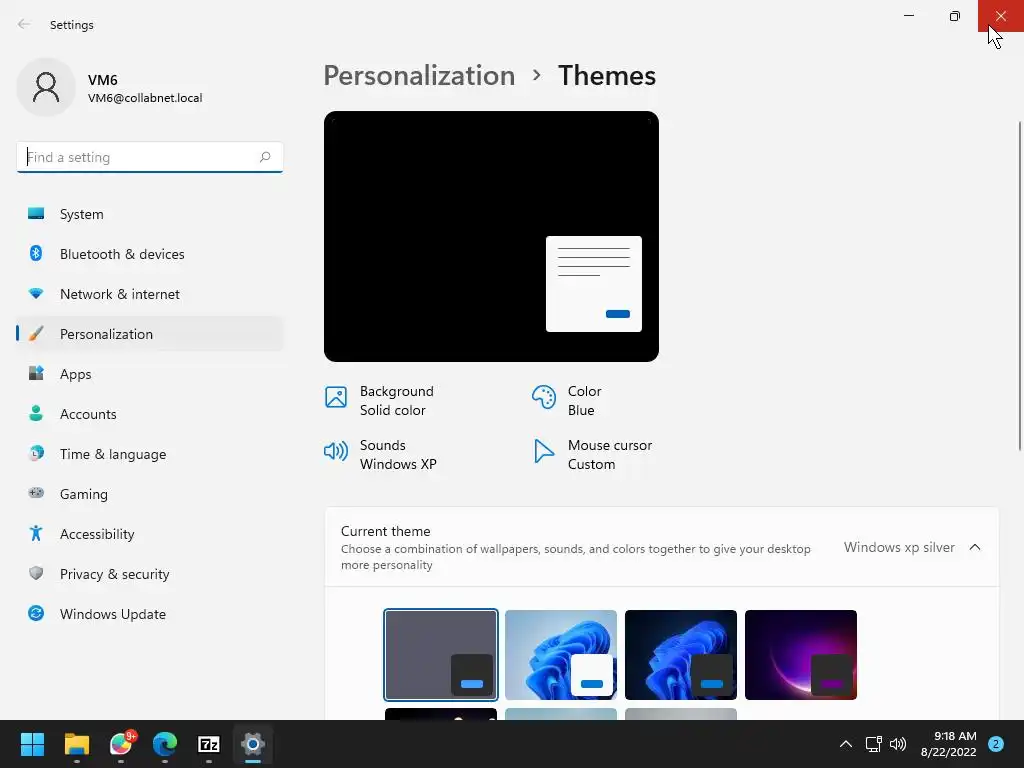Open the clock and date 9:18 AM
This screenshot has width=1024, height=768.
[x=948, y=744]
